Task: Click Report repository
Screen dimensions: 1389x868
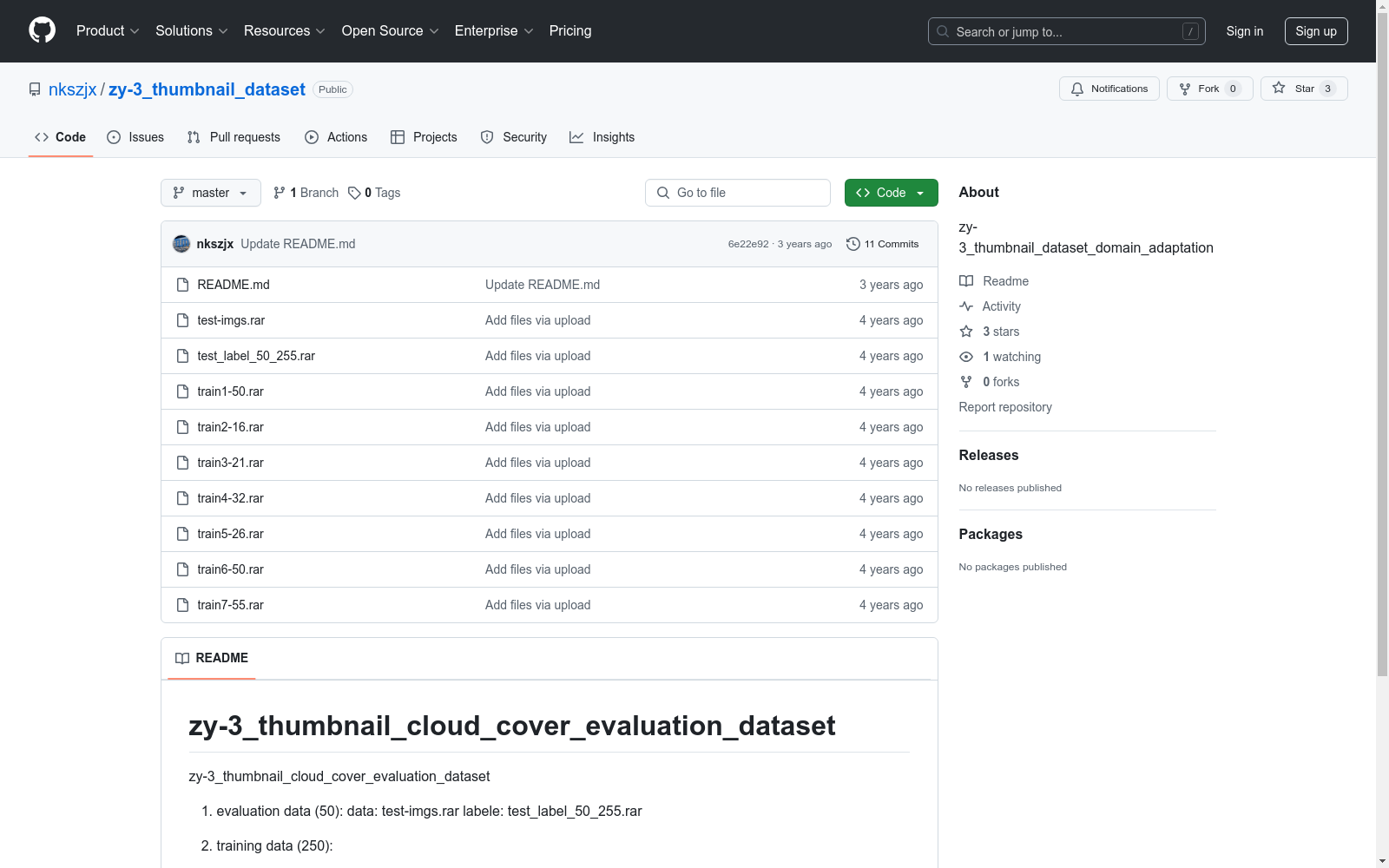Action: (1005, 407)
